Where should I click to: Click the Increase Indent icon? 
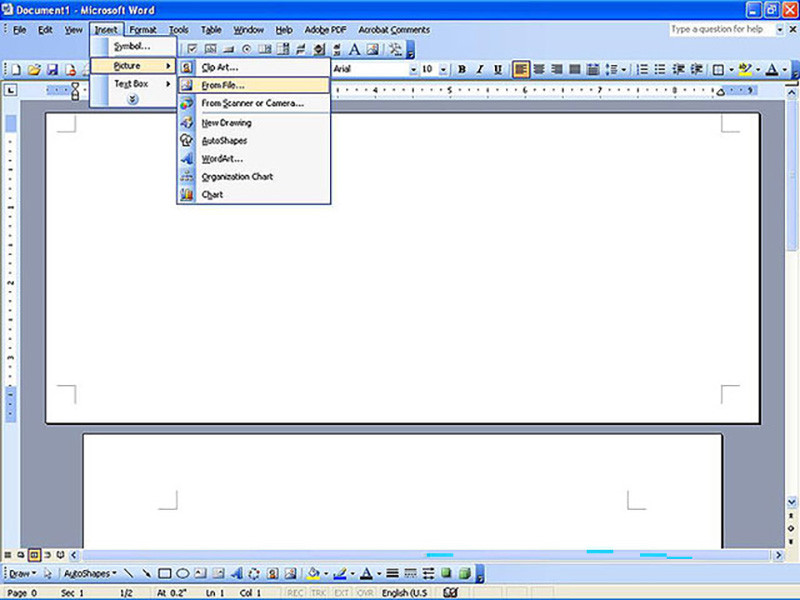696,69
